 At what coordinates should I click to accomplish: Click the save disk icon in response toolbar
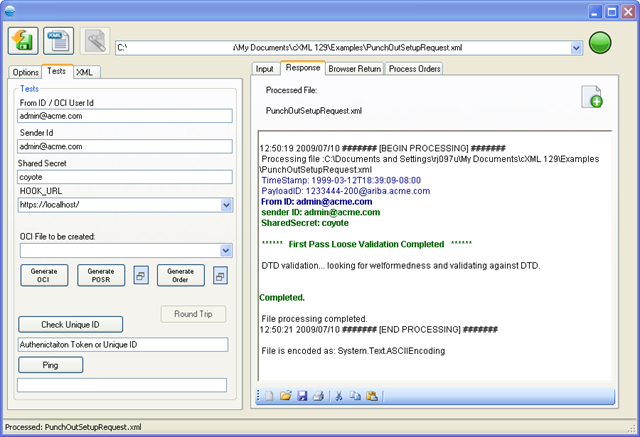[302, 396]
